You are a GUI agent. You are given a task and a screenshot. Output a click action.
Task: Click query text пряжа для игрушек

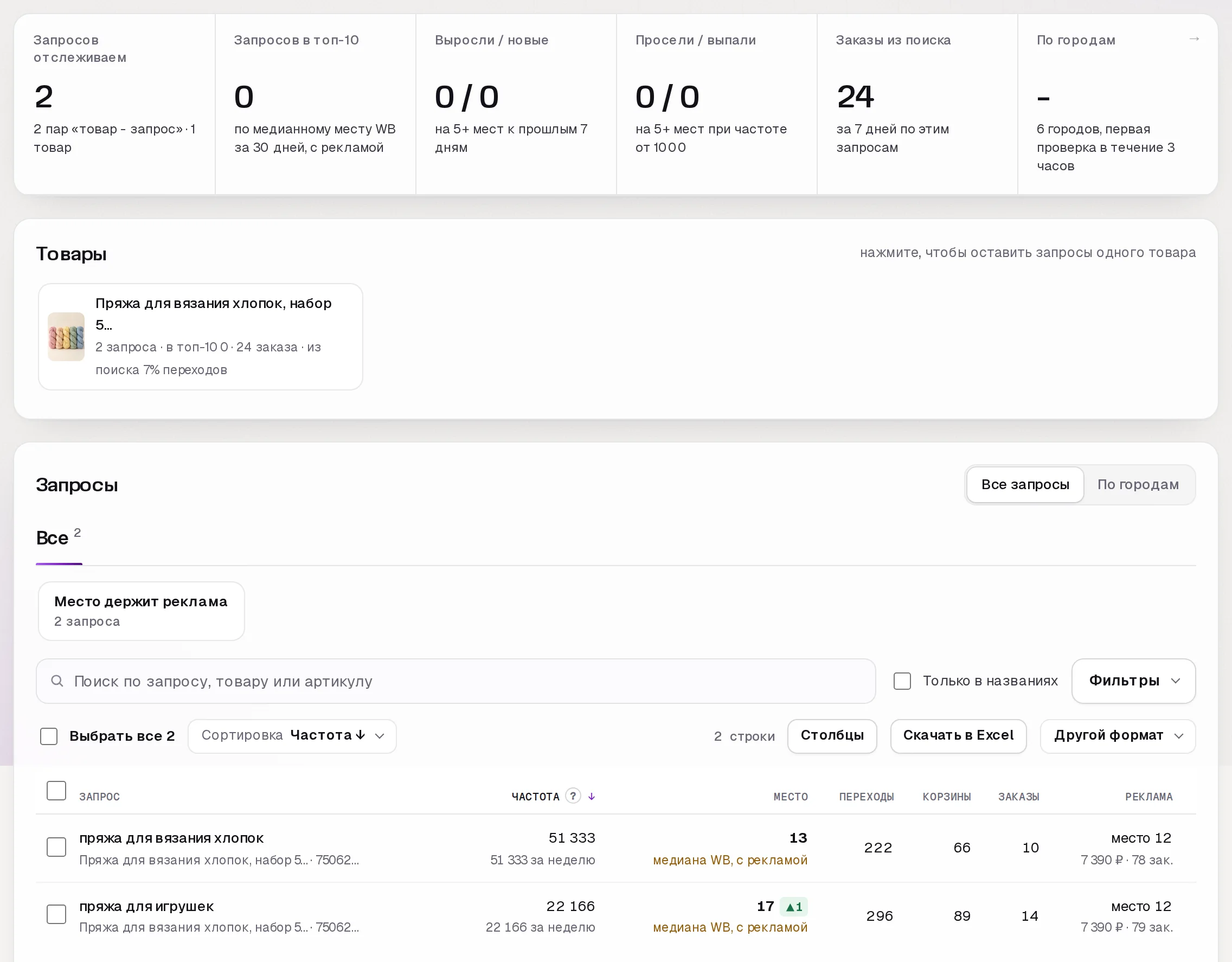pos(146,907)
